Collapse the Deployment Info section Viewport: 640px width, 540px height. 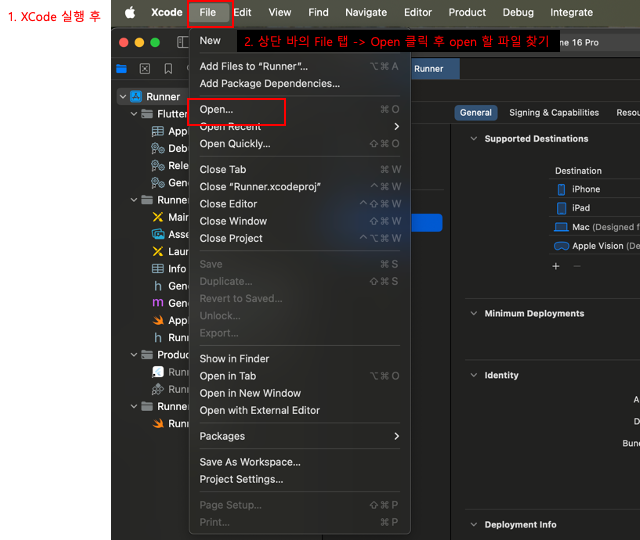coord(473,524)
